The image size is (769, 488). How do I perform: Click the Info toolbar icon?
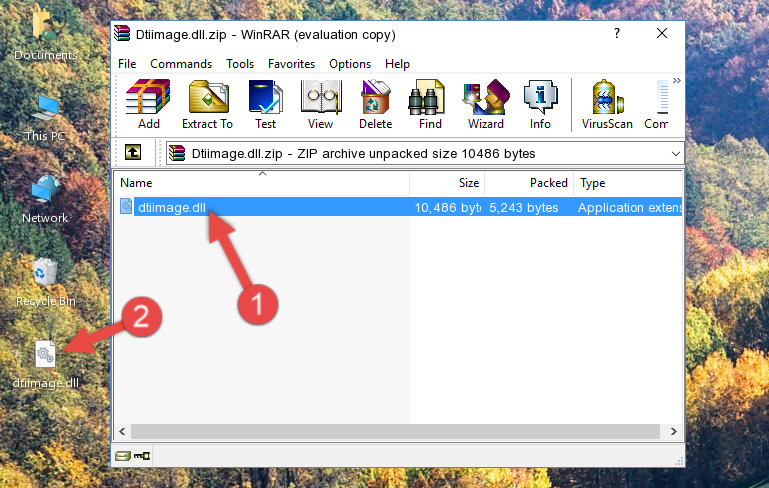point(540,97)
